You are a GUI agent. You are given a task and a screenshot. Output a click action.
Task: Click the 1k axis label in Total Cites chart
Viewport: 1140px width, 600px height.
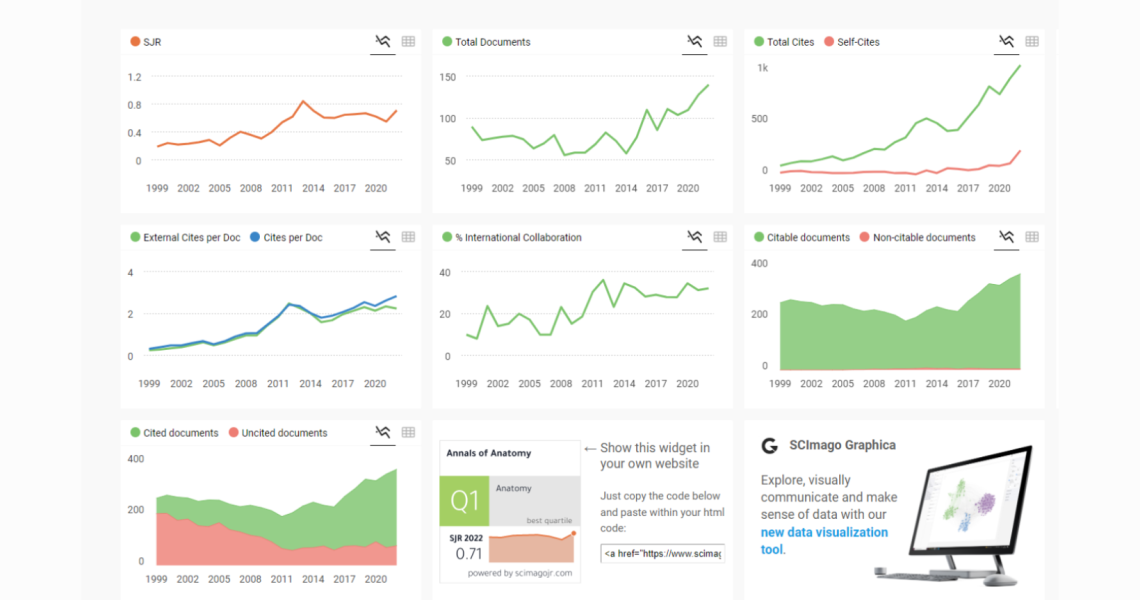tap(762, 68)
